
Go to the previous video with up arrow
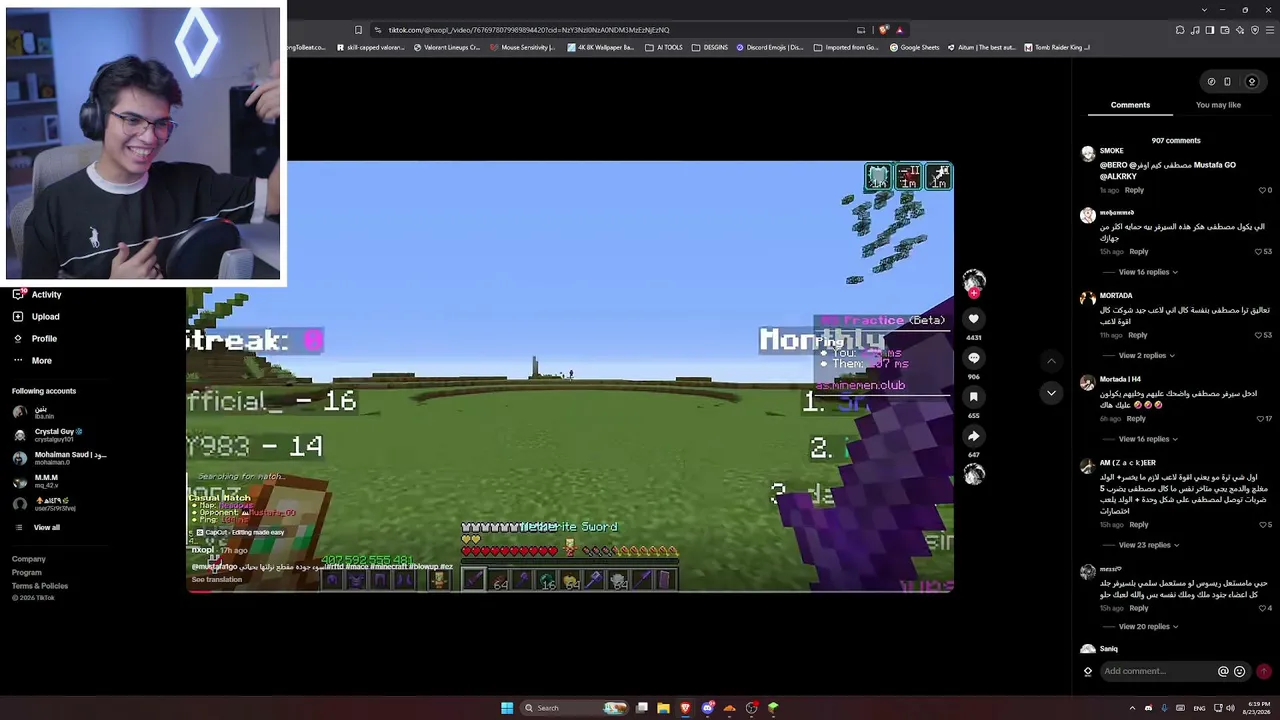[x=1051, y=360]
